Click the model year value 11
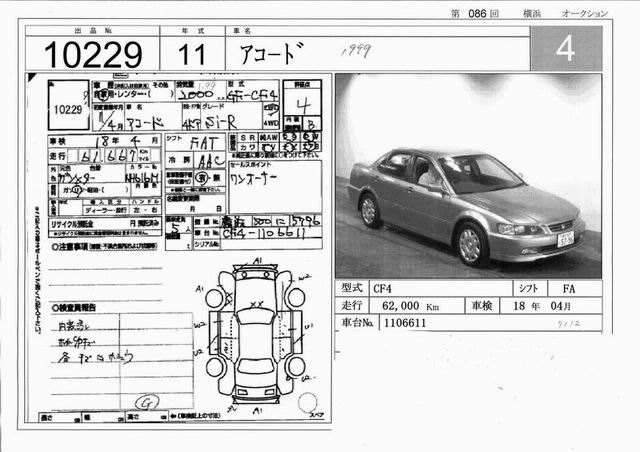The image size is (640, 452). point(191,55)
